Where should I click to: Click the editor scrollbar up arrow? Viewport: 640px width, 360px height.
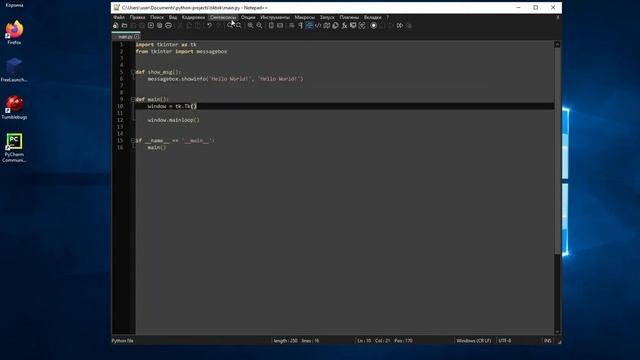coord(557,44)
